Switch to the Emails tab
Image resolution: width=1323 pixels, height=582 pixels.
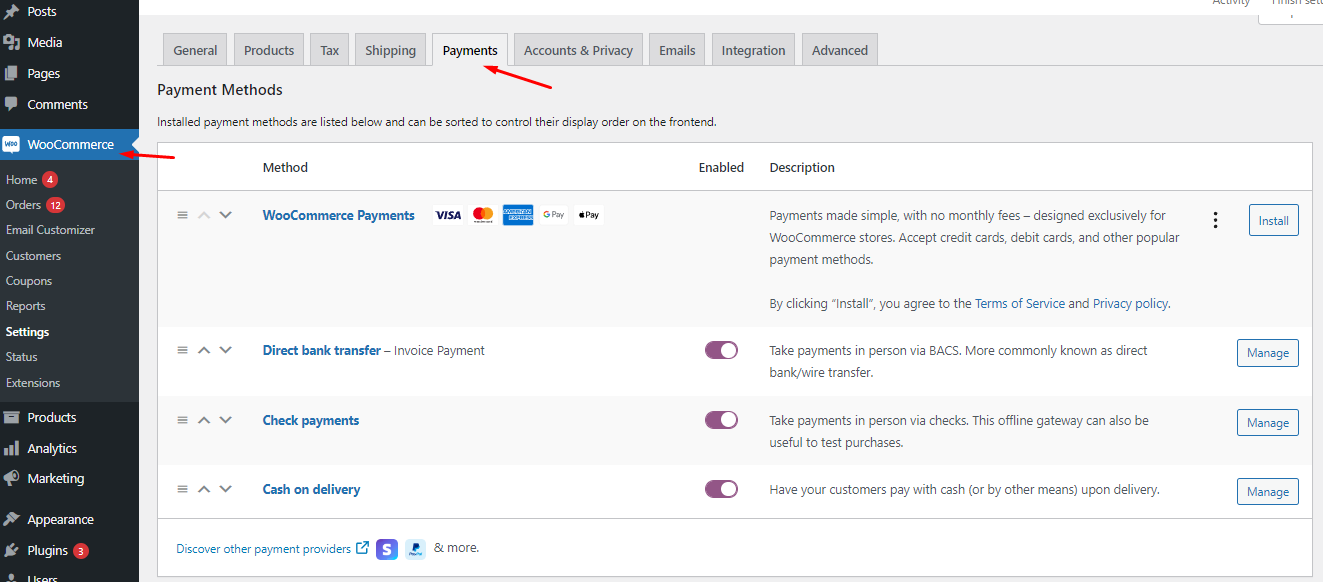pyautogui.click(x=677, y=50)
